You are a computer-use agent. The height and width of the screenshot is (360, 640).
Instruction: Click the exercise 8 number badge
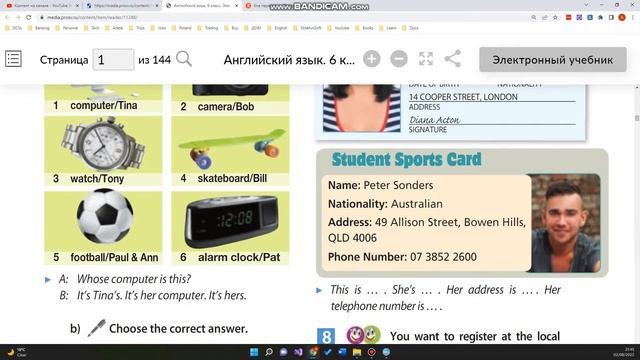pyautogui.click(x=326, y=337)
